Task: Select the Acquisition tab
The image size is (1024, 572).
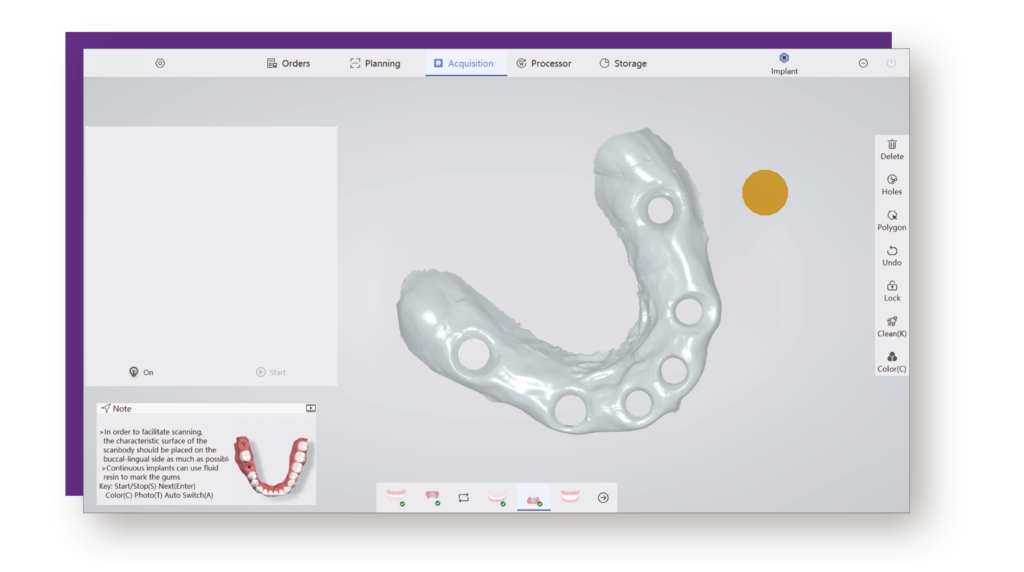Action: tap(464, 63)
